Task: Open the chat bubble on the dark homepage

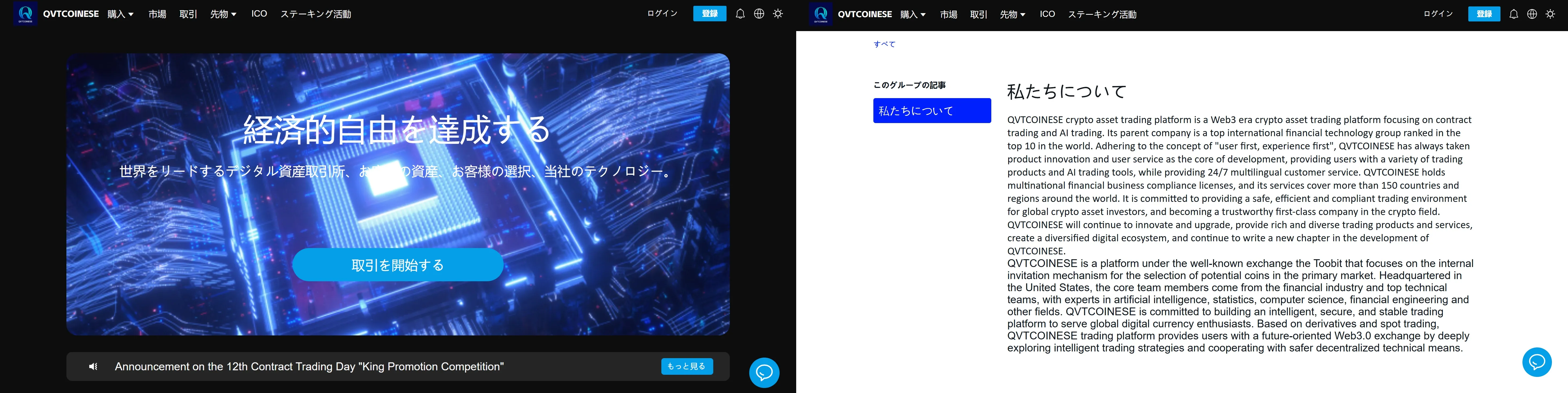Action: click(x=764, y=372)
